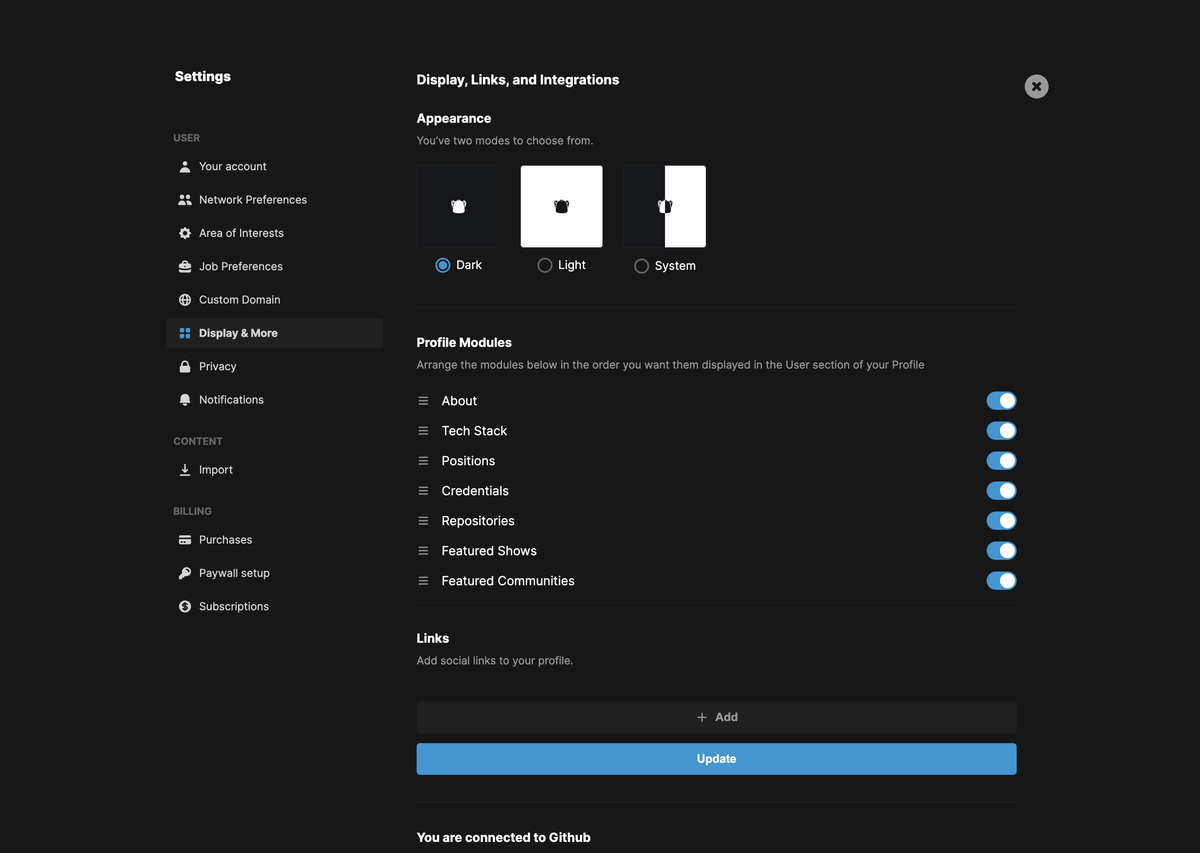
Task: Click the person icon beside Your account
Action: click(x=185, y=167)
